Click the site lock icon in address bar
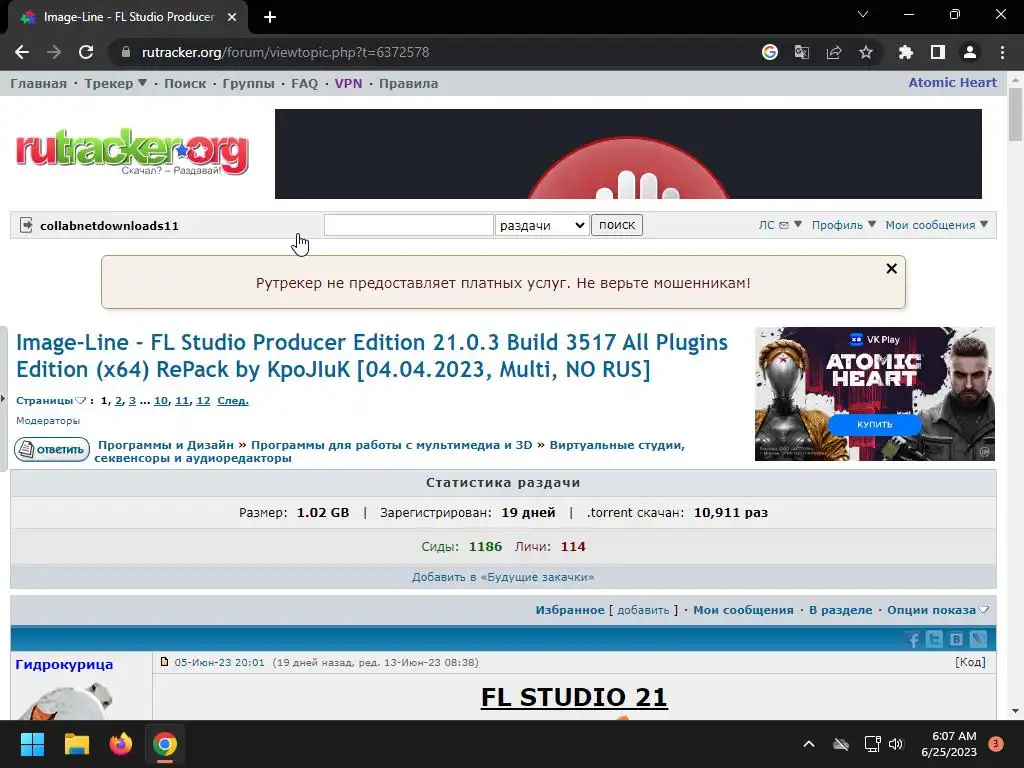The image size is (1024, 768). coord(126,52)
